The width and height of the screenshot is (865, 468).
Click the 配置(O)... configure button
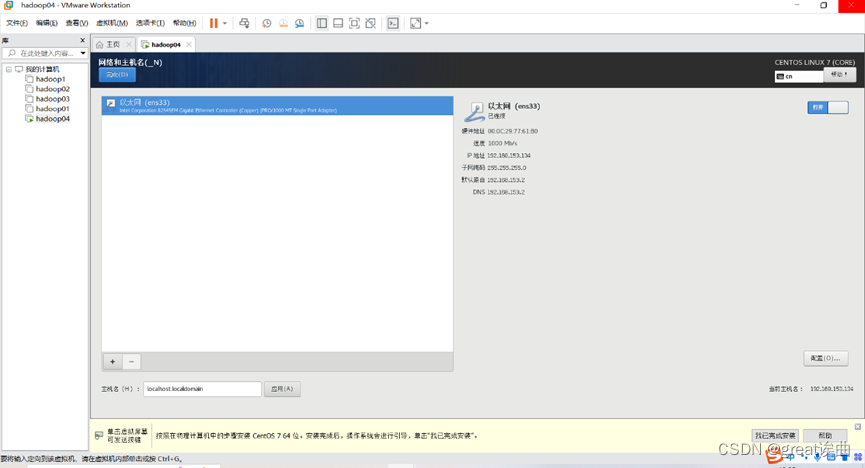pyautogui.click(x=825, y=358)
